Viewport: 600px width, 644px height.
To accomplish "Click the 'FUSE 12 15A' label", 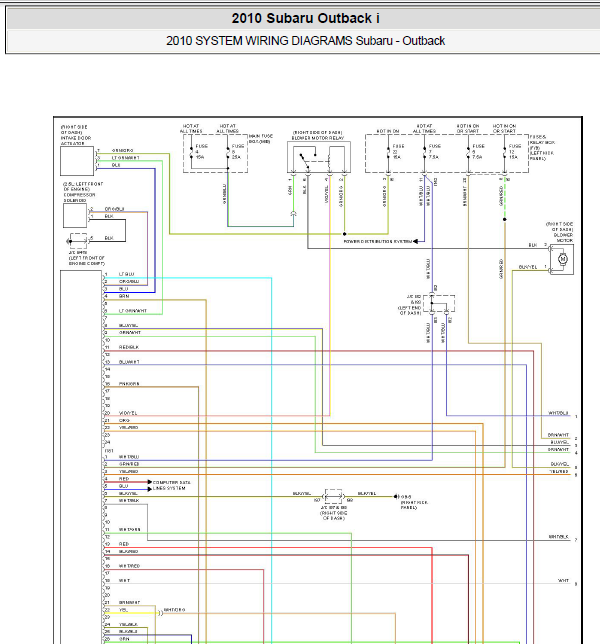I will (x=515, y=152).
